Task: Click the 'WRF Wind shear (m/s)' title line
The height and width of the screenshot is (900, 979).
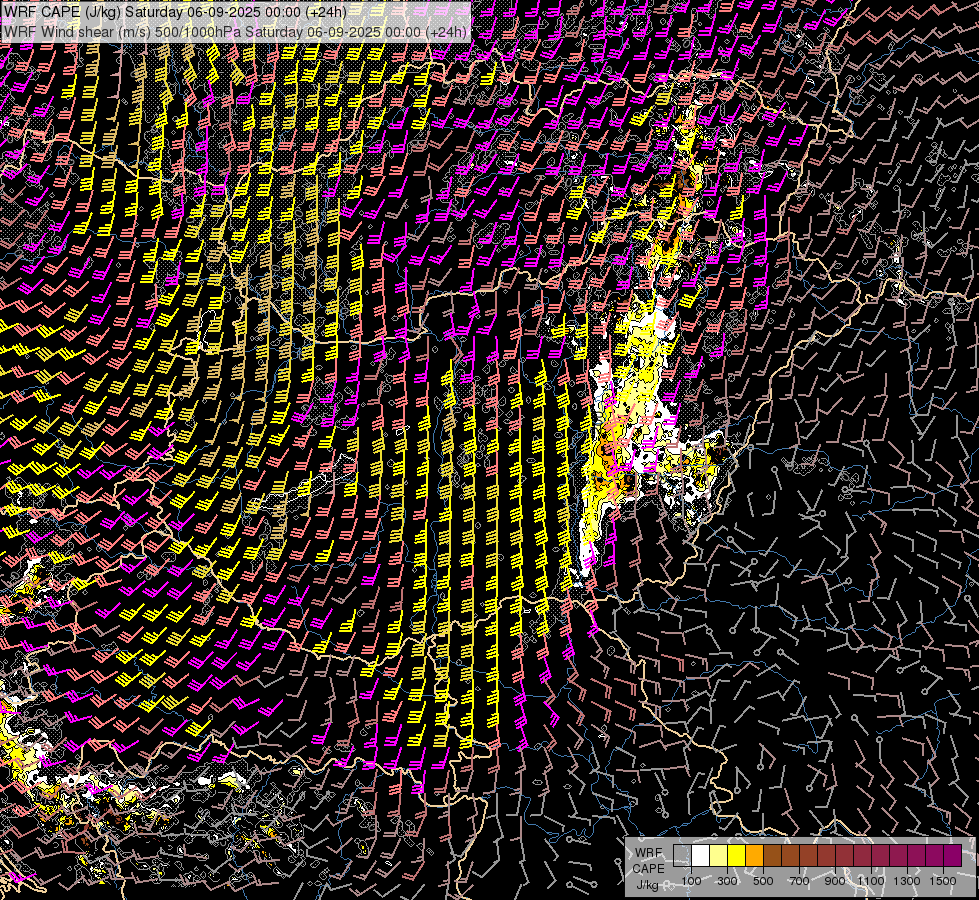Action: (235, 32)
